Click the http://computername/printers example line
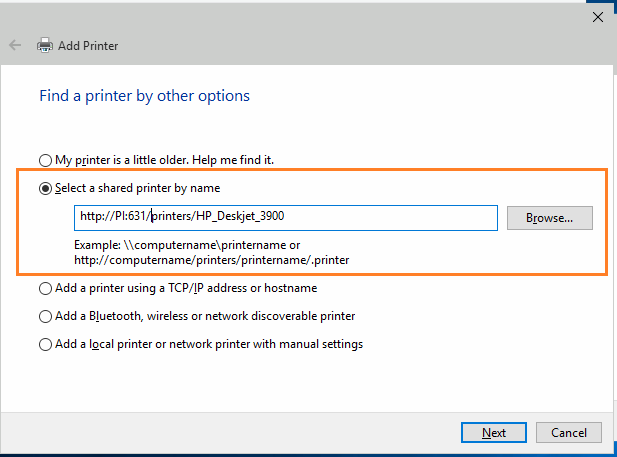 pos(212,260)
